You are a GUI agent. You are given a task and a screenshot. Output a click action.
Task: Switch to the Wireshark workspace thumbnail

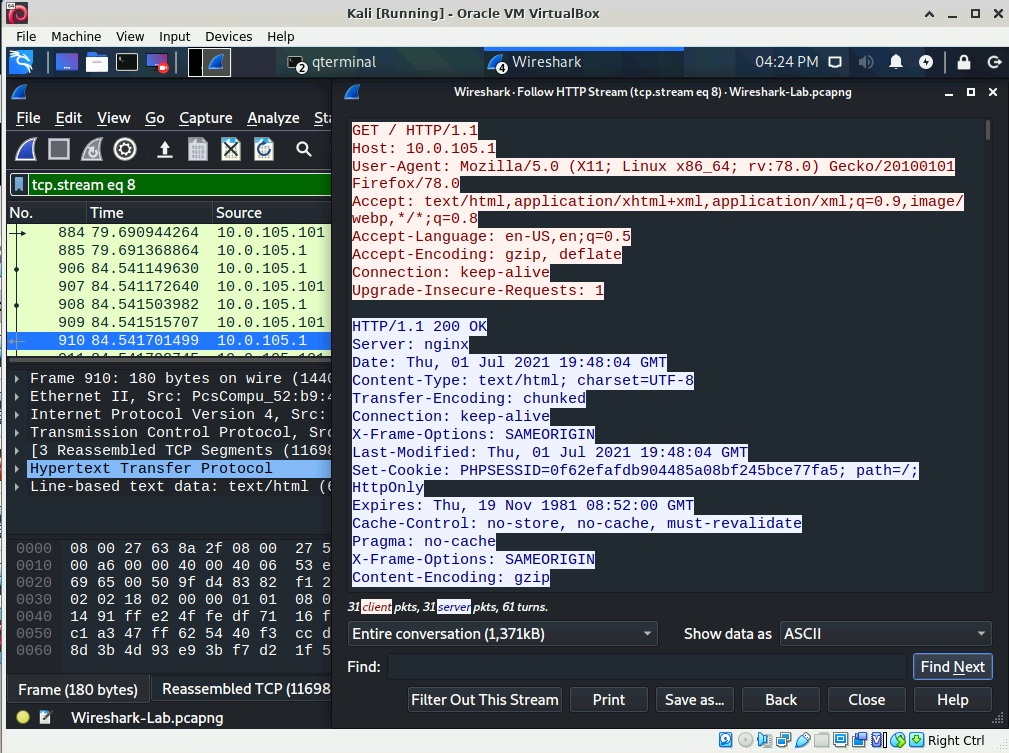[x=217, y=63]
